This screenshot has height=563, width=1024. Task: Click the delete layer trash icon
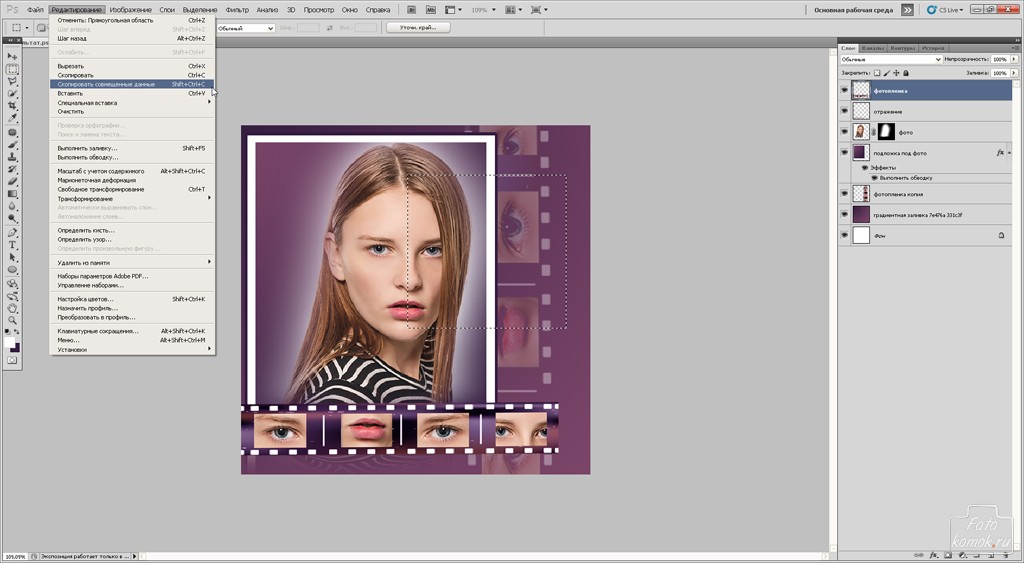point(1005,554)
